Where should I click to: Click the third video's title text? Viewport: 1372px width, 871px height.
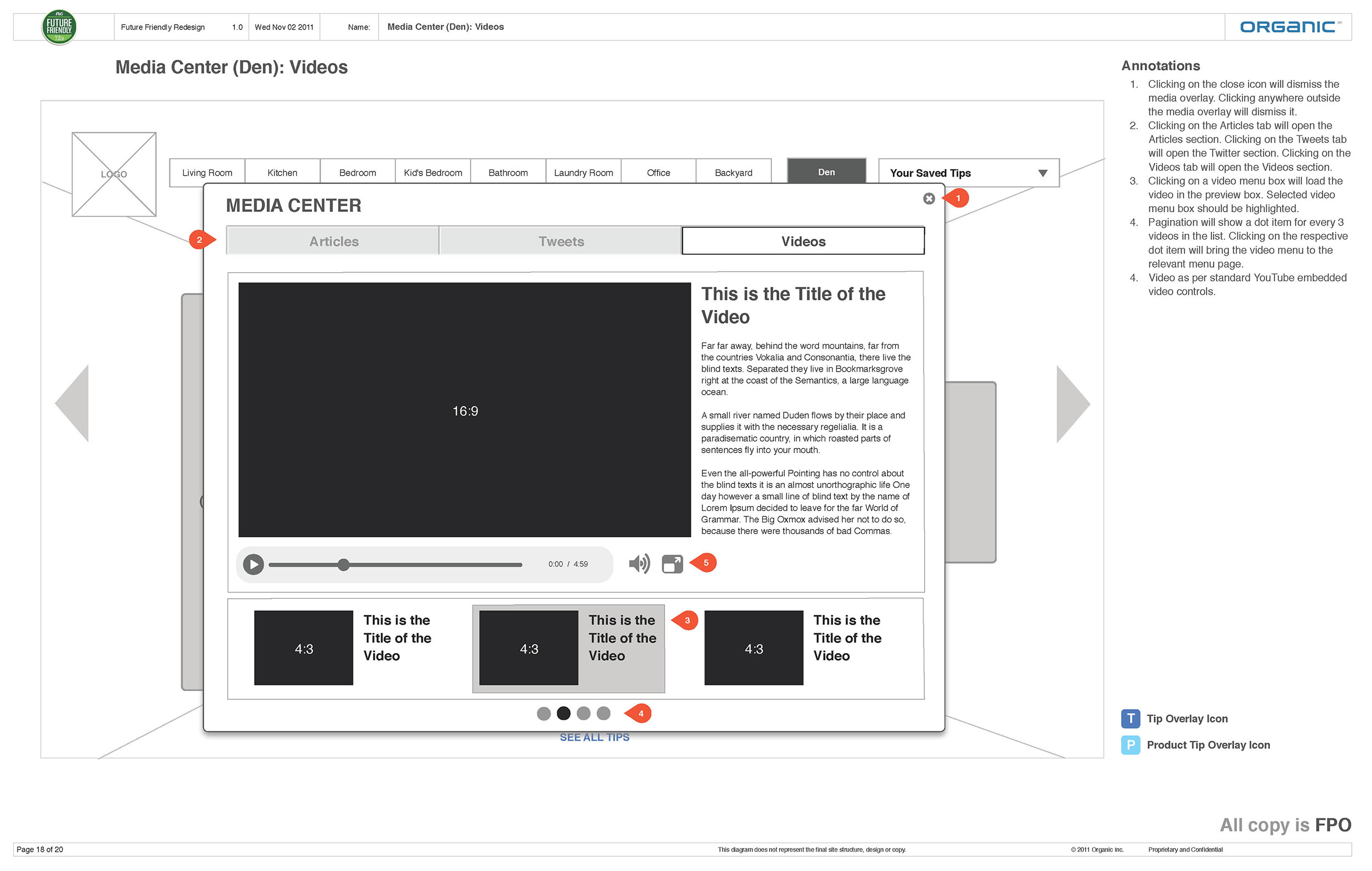coord(847,638)
